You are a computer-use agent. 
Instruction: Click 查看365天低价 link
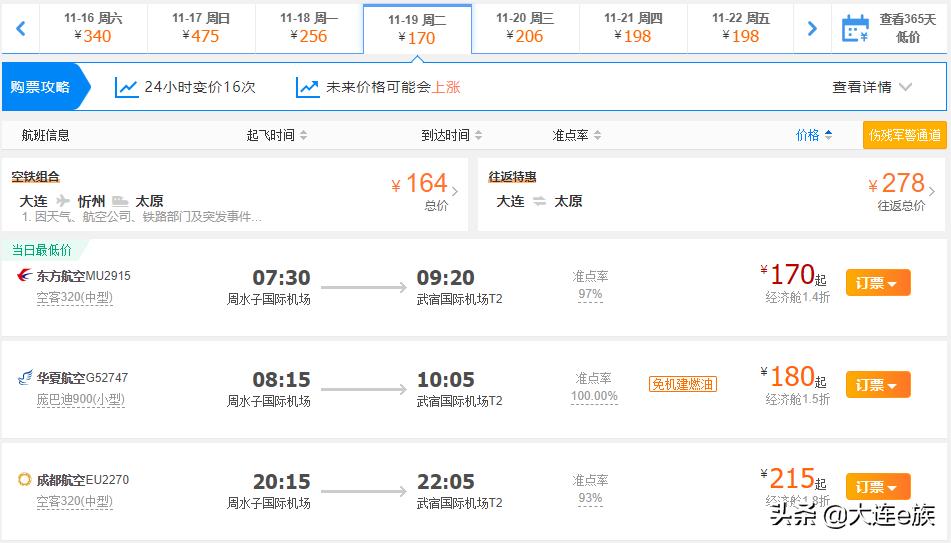tap(907, 28)
